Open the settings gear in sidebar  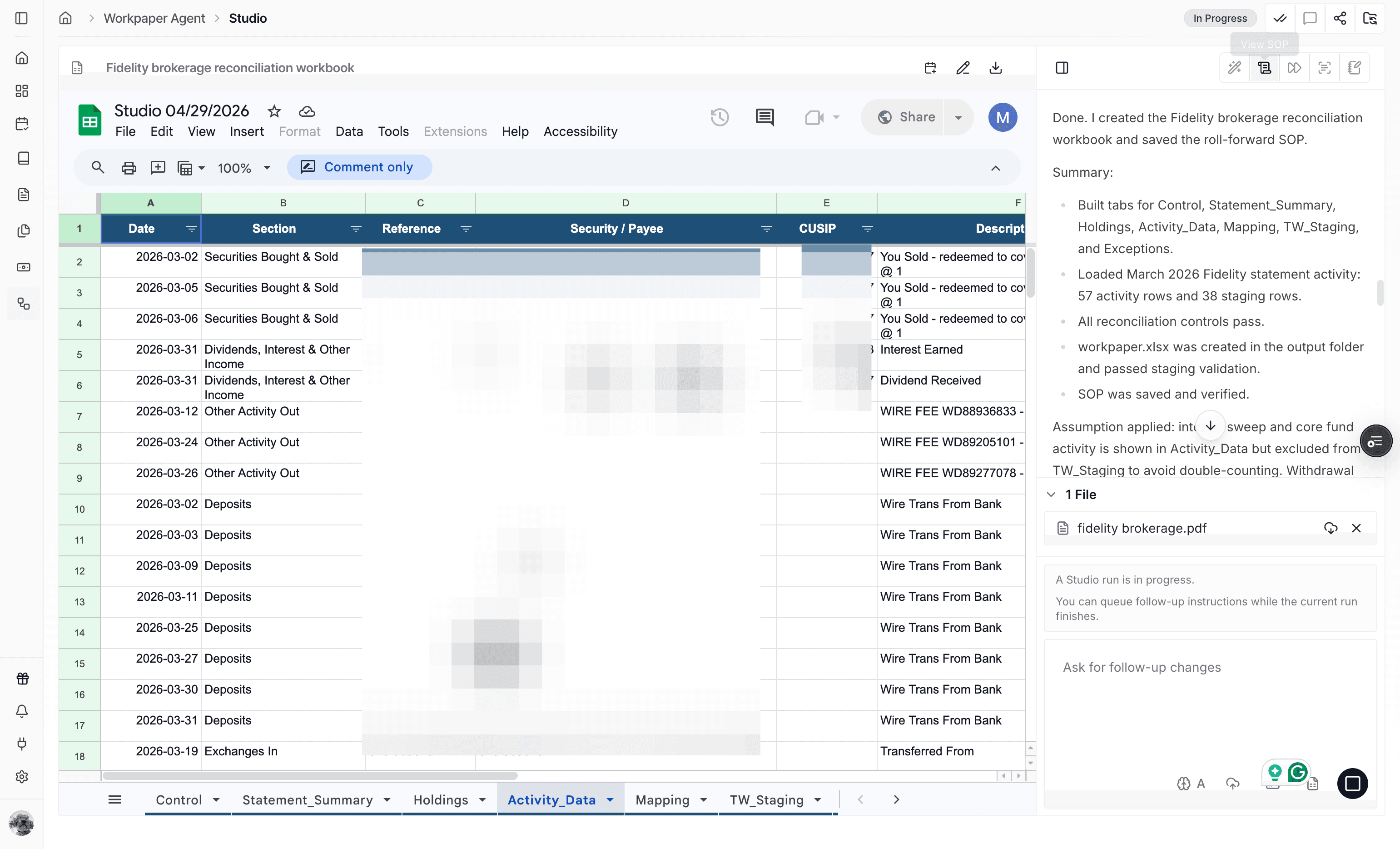(22, 777)
